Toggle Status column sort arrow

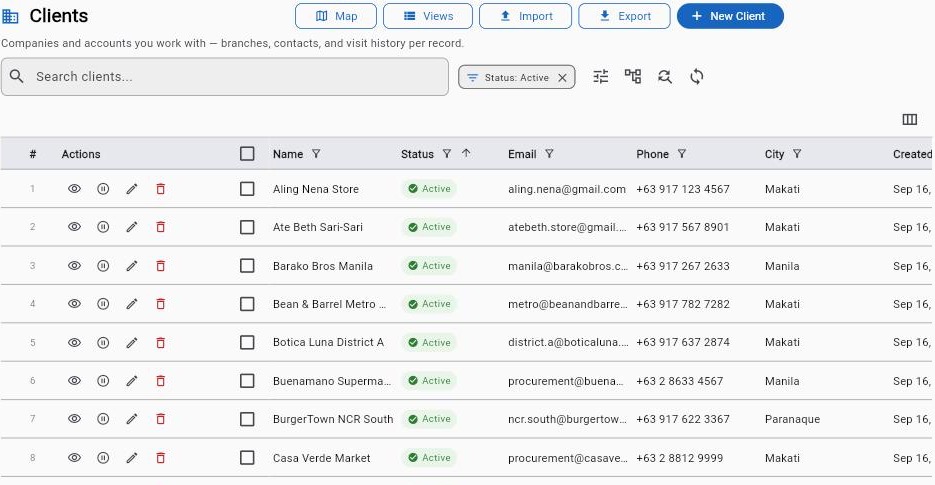point(466,153)
